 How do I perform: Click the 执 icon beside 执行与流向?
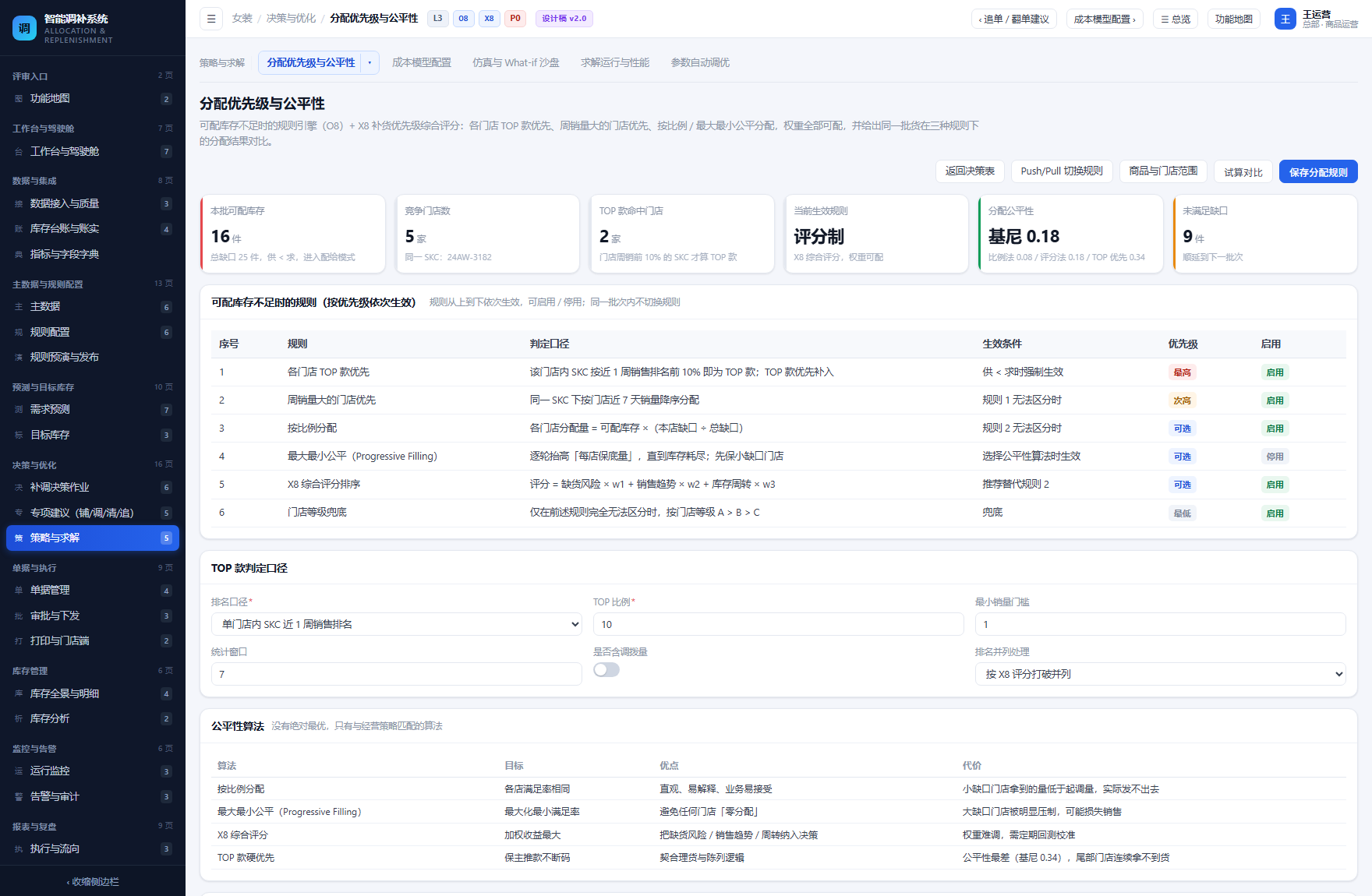coord(19,849)
